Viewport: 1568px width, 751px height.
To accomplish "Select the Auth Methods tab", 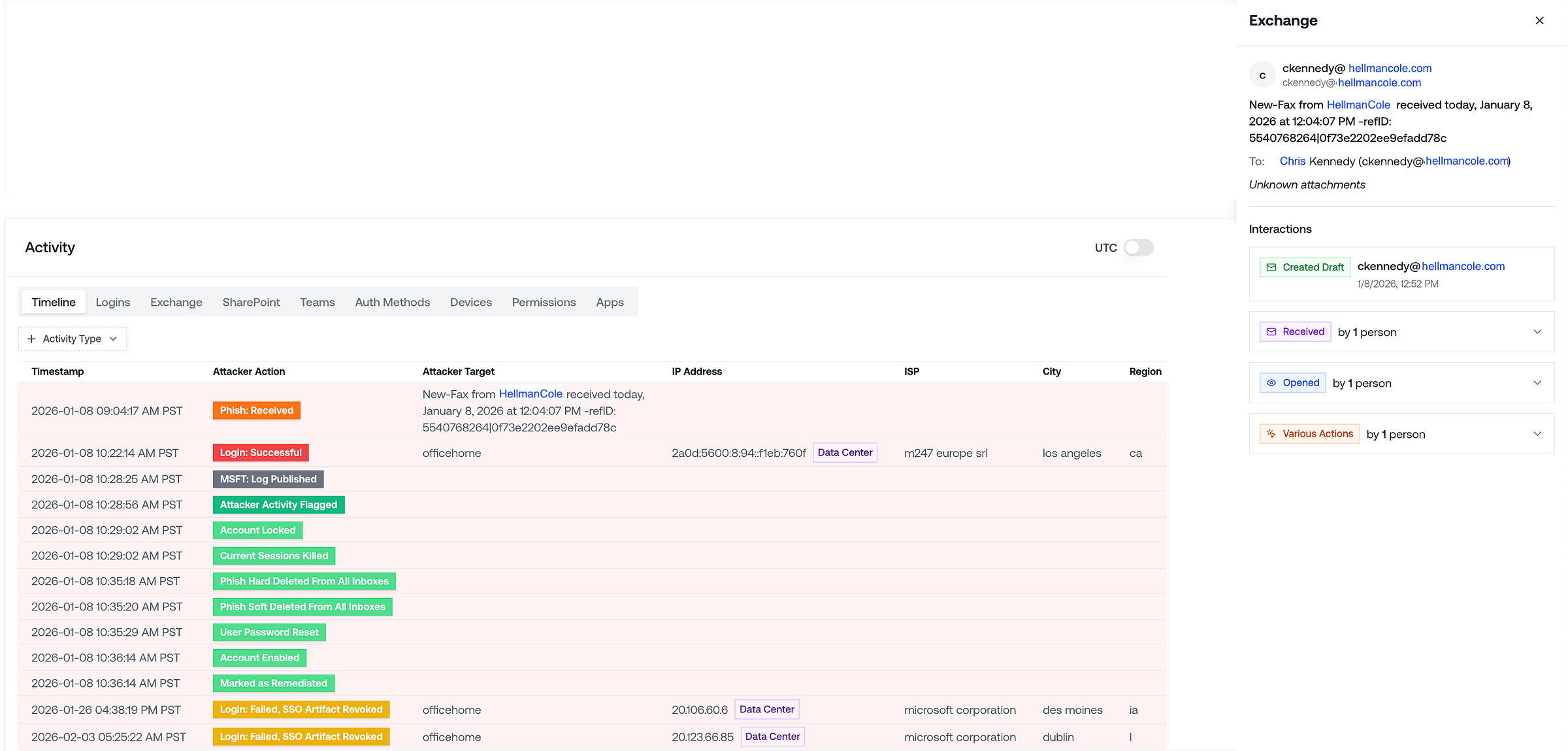I will tap(392, 302).
